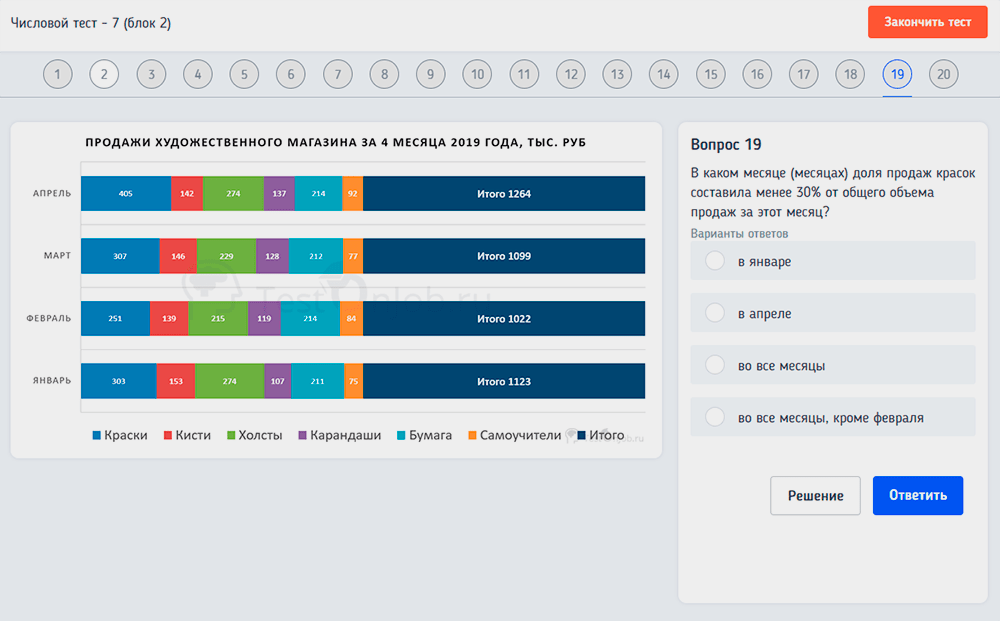
Task: Switch to question 10
Action: pyautogui.click(x=477, y=74)
